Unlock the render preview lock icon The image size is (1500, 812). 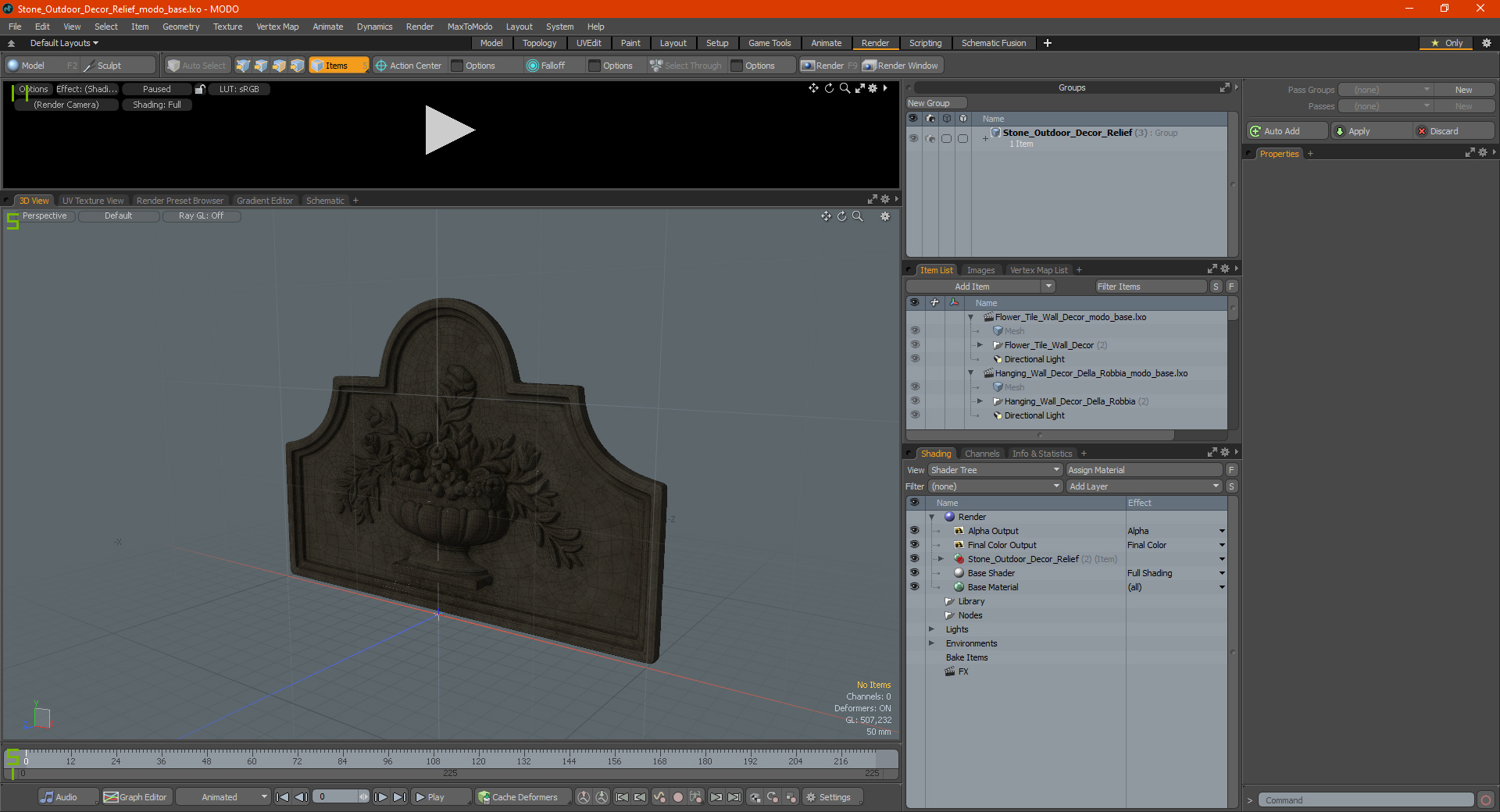(x=200, y=89)
